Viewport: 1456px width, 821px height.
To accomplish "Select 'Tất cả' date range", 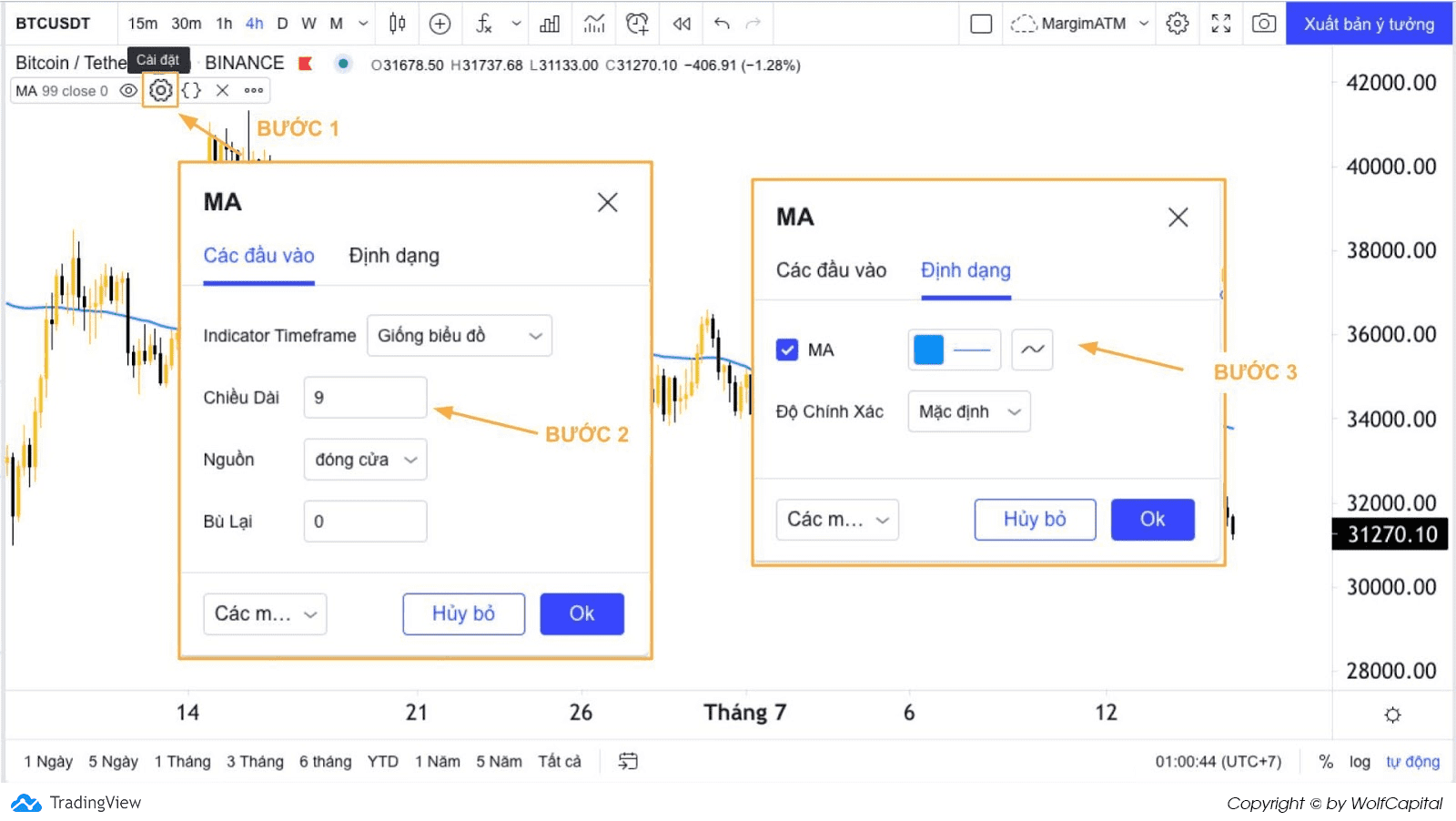I will (560, 762).
